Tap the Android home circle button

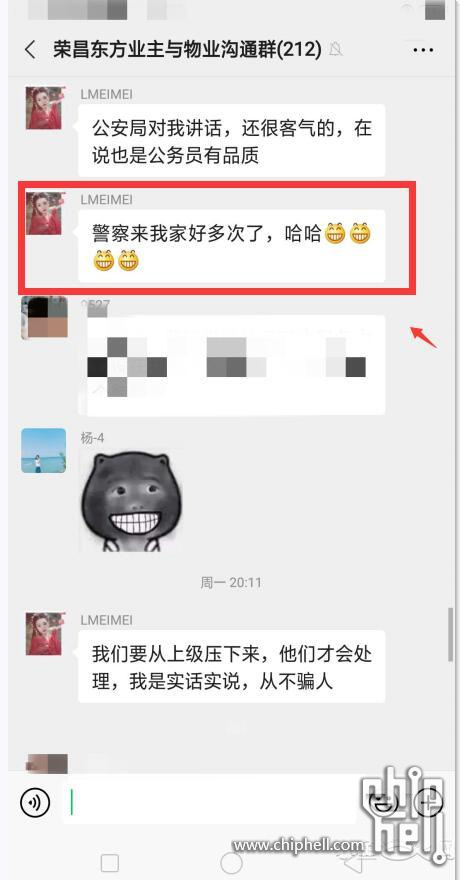click(231, 863)
